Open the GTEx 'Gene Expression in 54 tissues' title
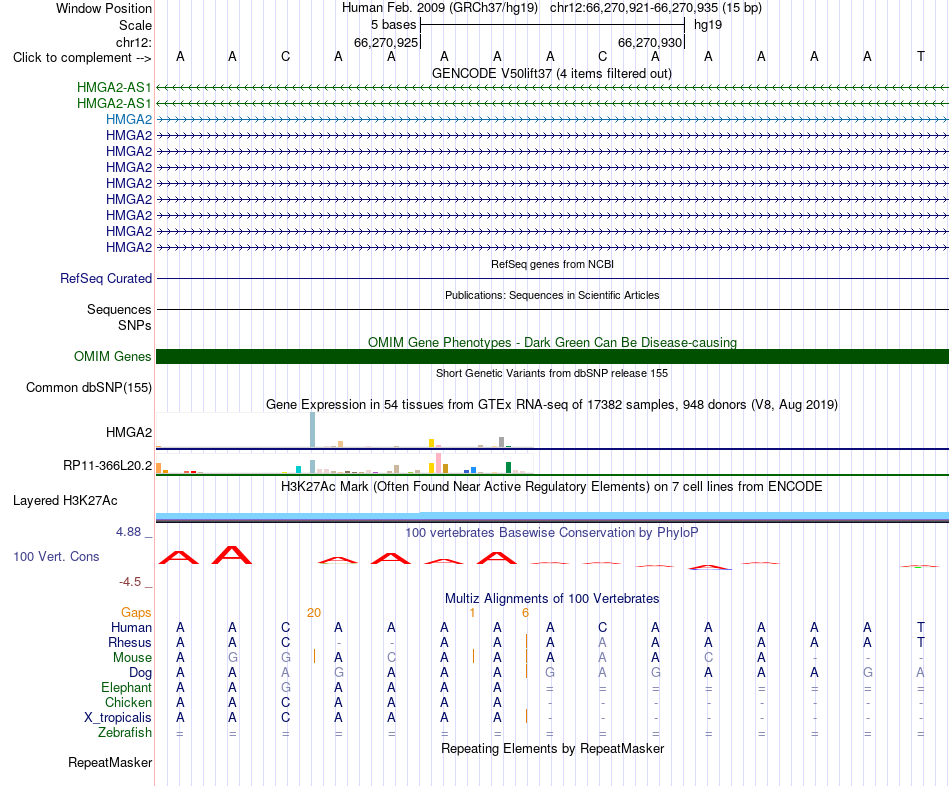950x786 pixels. point(552,404)
